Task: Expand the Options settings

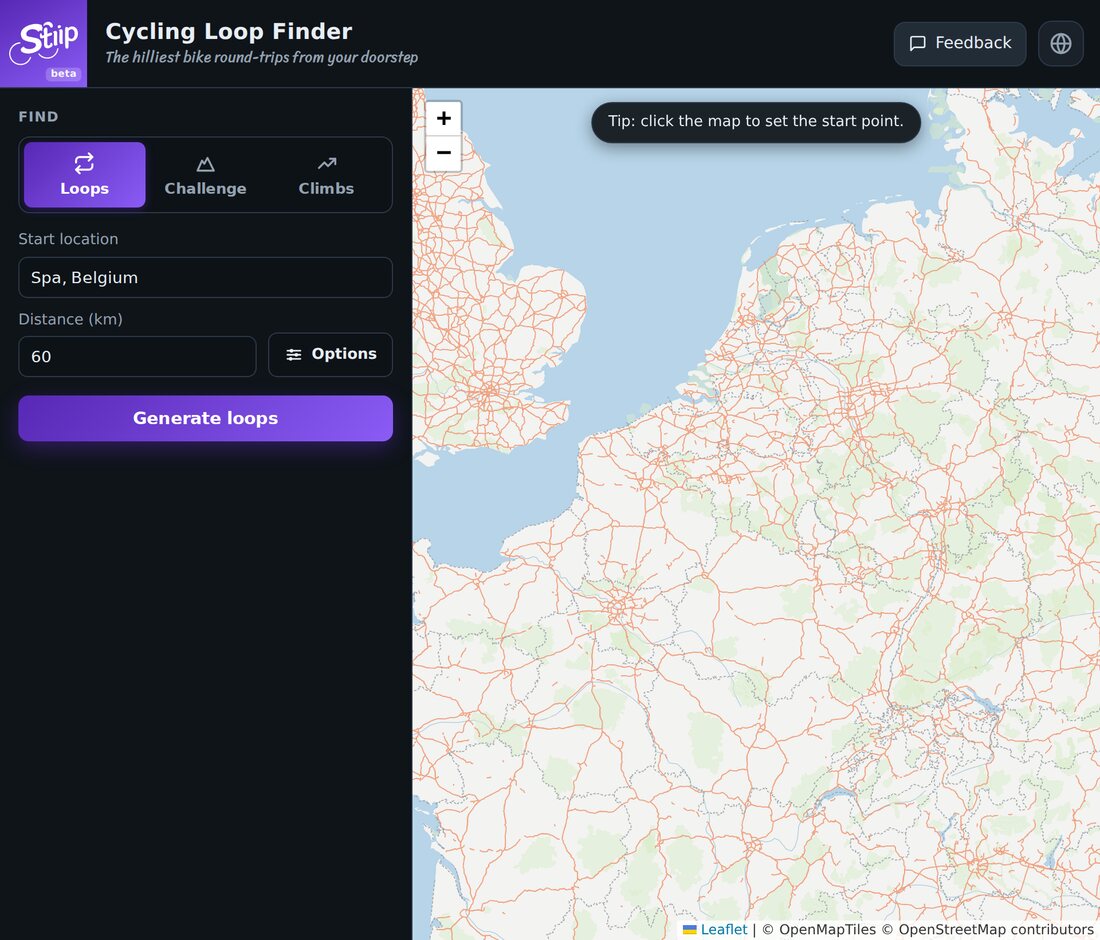Action: click(330, 354)
